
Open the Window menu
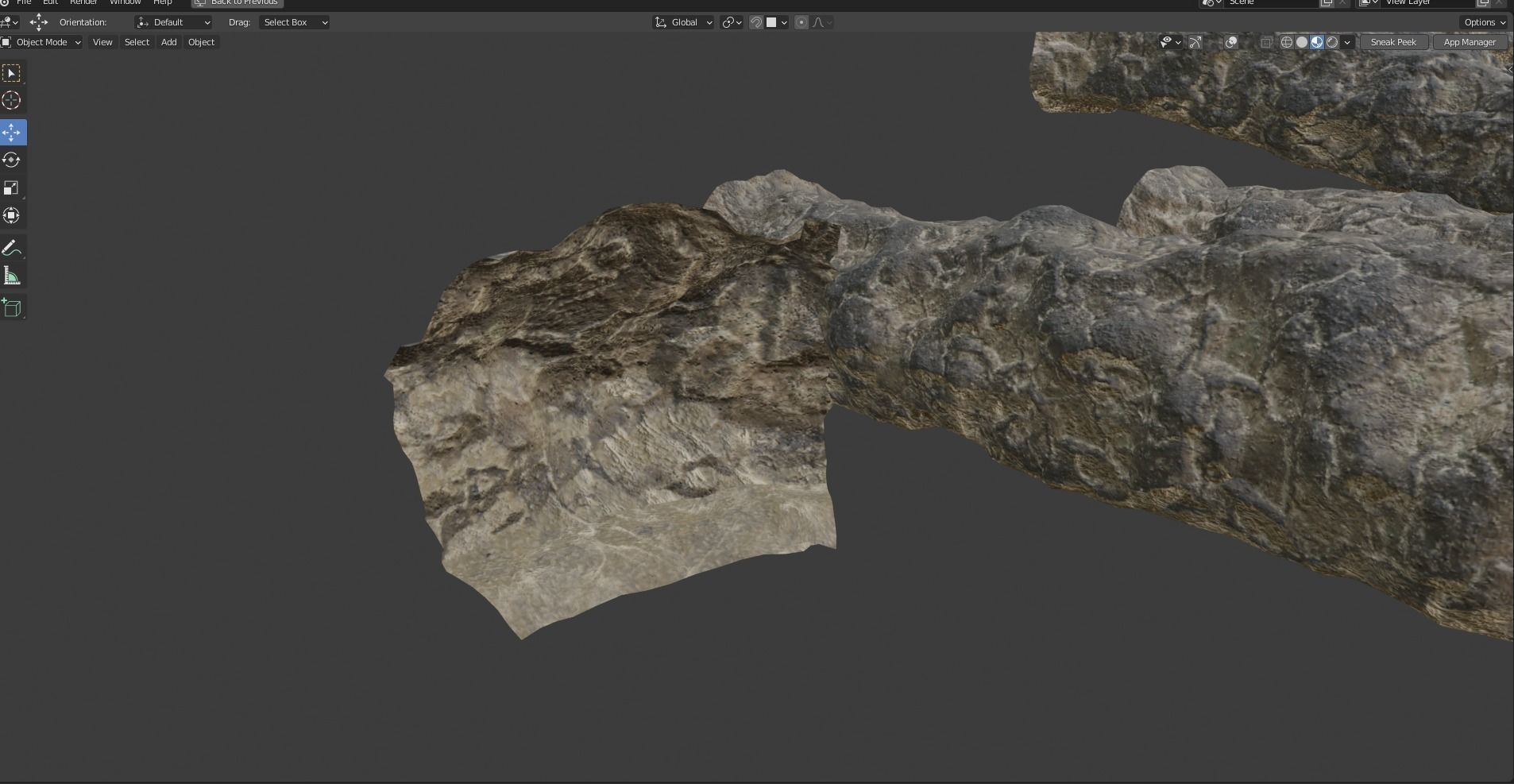coord(125,3)
